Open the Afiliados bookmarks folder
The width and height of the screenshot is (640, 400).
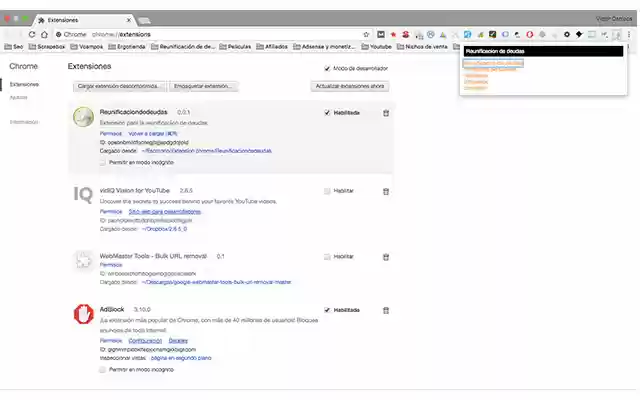click(272, 47)
